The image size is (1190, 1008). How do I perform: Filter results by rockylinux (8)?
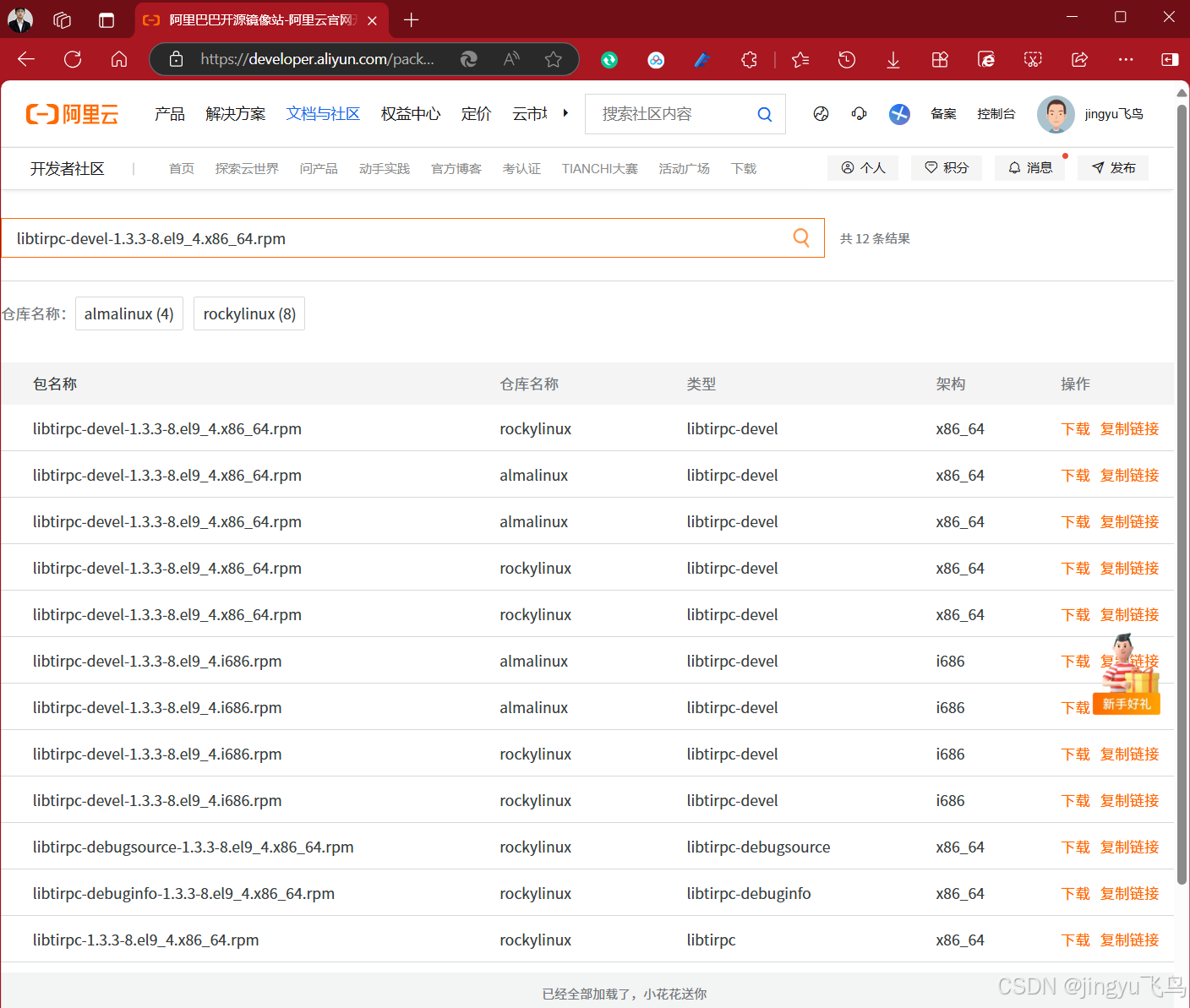[x=249, y=313]
